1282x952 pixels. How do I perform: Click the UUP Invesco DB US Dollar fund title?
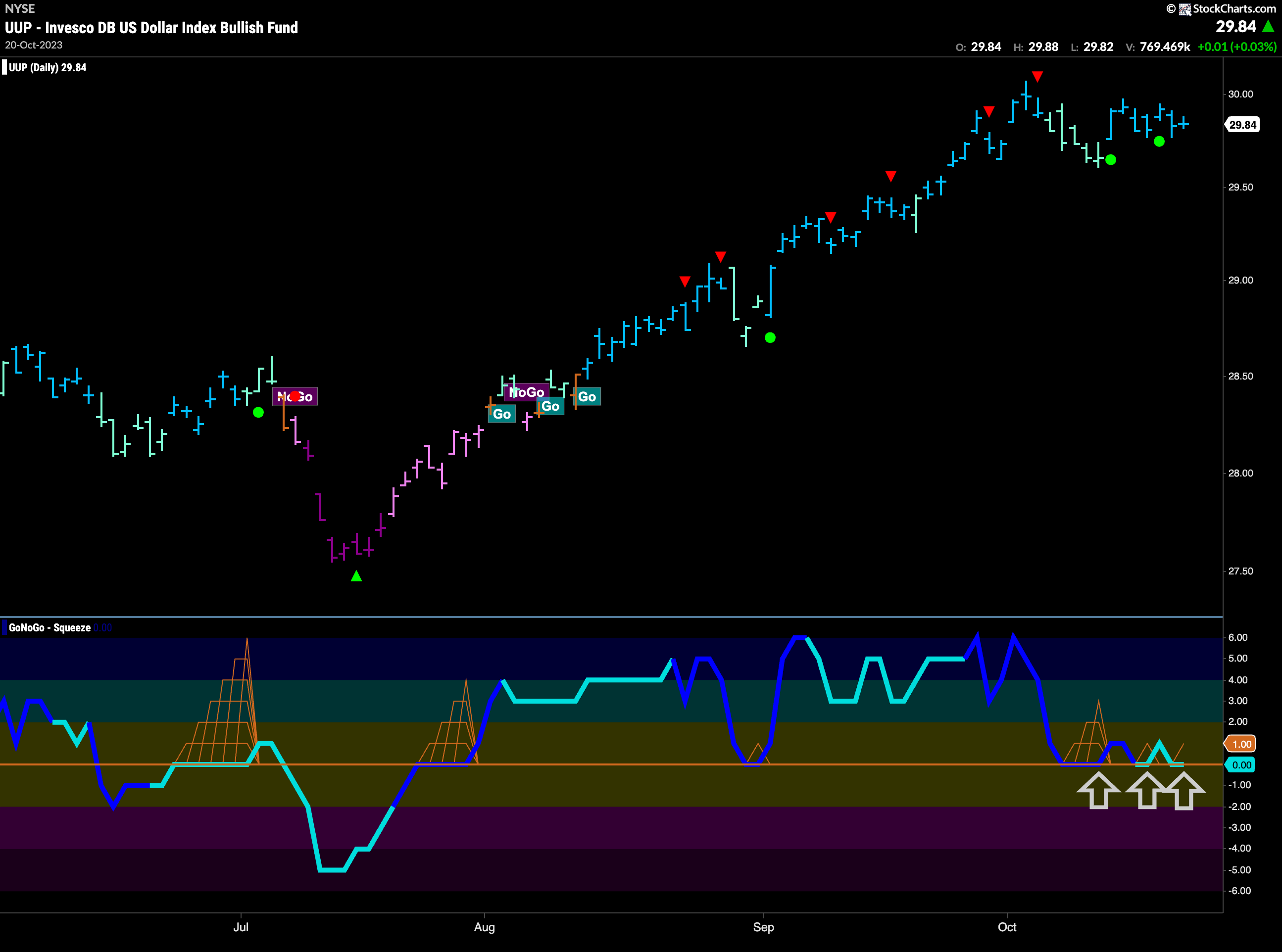click(151, 28)
